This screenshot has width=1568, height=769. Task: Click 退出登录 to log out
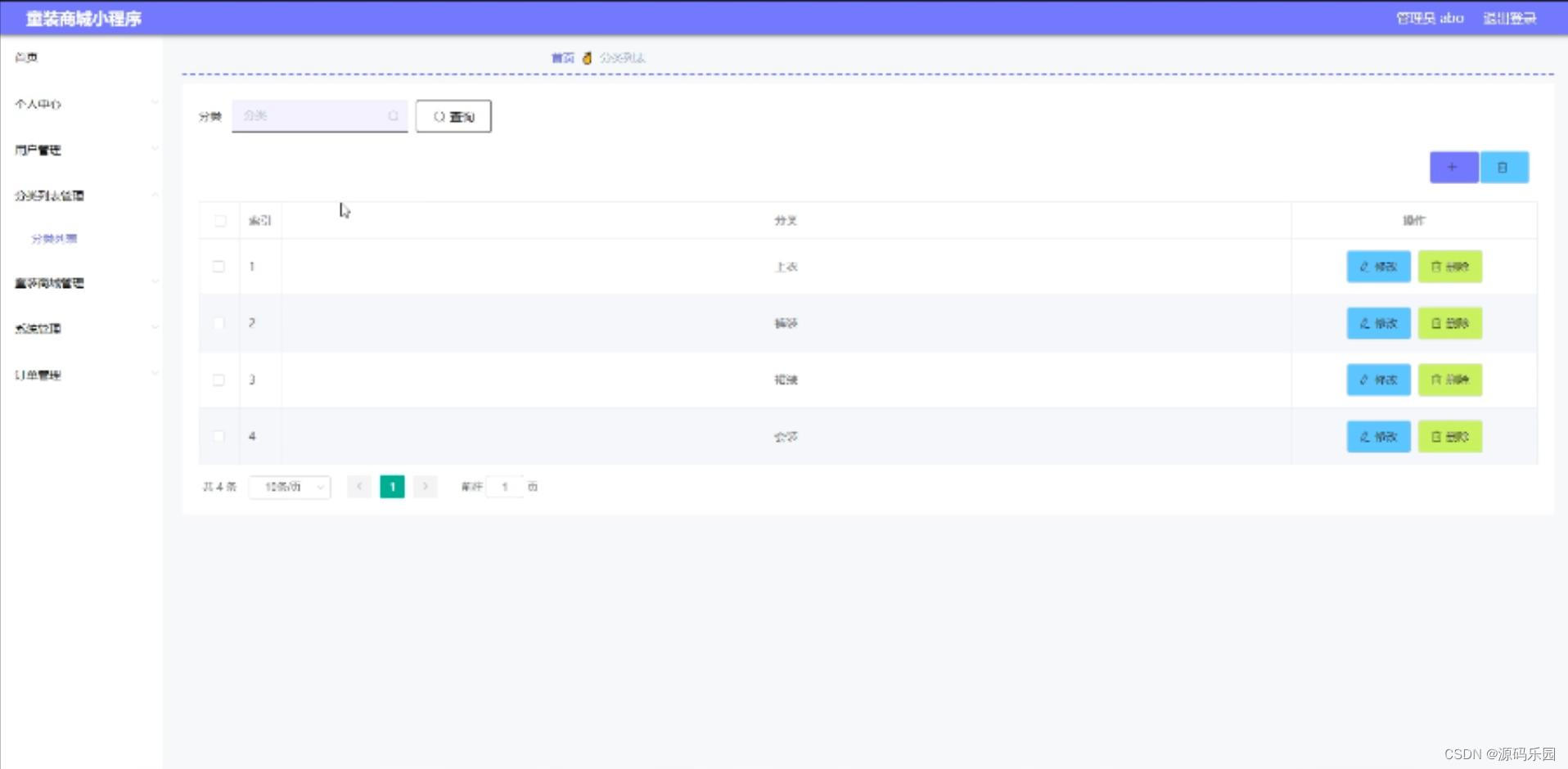(x=1509, y=18)
